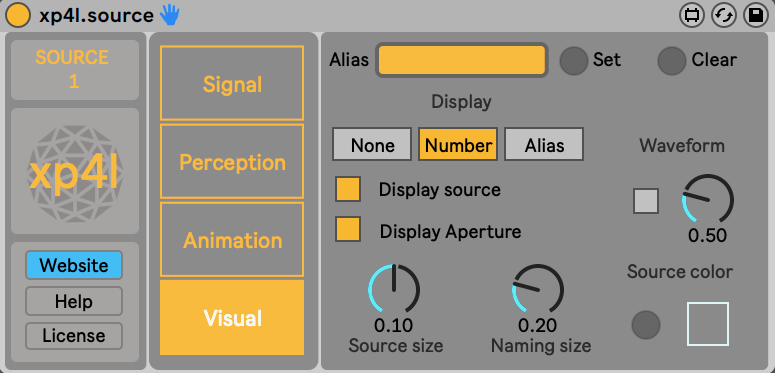Click the round Clear alias button
The image size is (775, 373).
[x=672, y=61]
